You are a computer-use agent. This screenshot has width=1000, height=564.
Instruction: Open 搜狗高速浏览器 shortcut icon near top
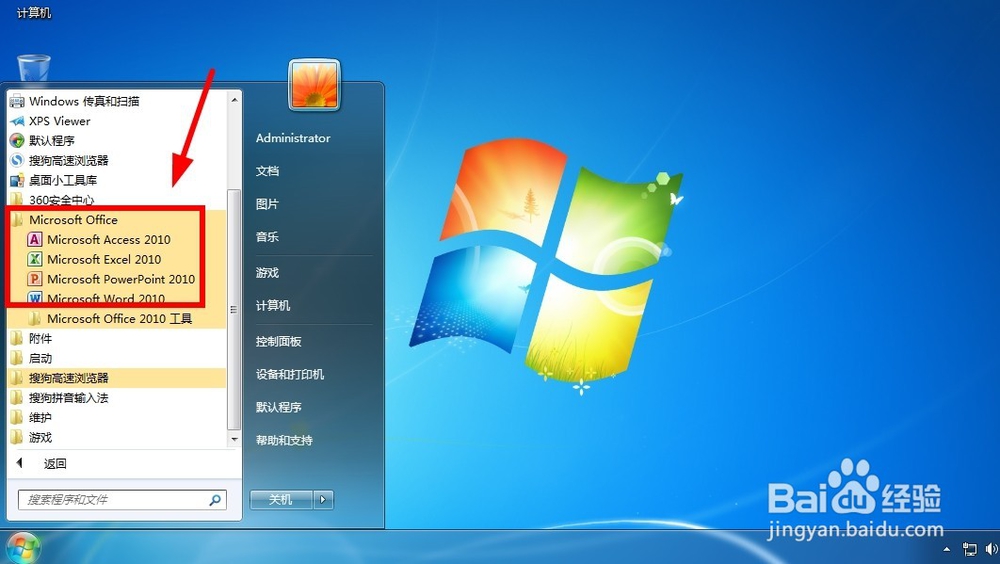[x=17, y=160]
